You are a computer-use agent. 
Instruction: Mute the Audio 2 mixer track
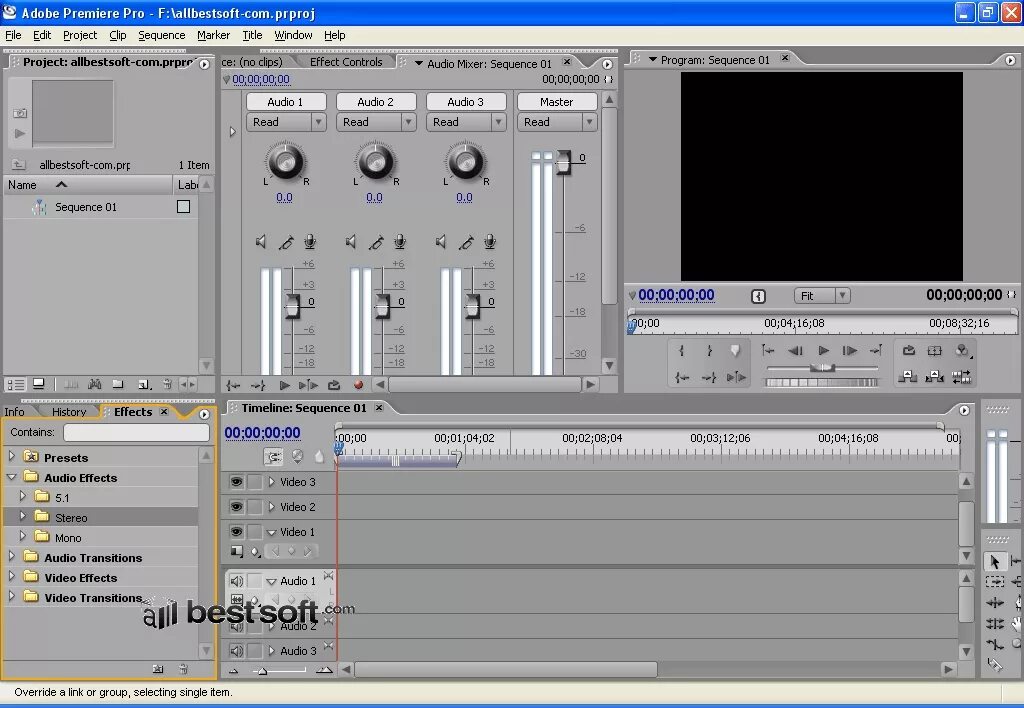click(351, 242)
